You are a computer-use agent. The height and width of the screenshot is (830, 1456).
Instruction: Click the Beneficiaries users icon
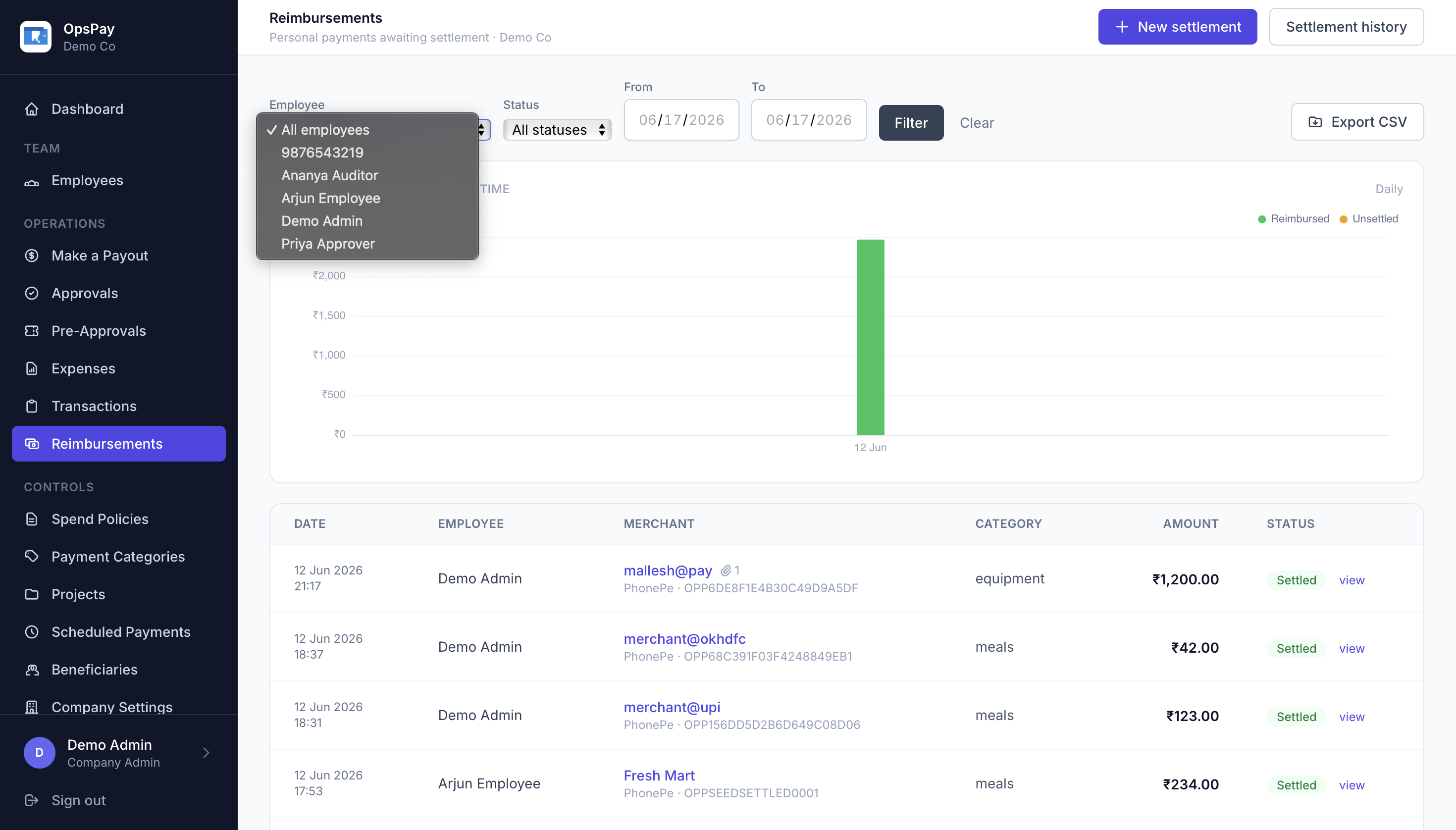coord(32,670)
